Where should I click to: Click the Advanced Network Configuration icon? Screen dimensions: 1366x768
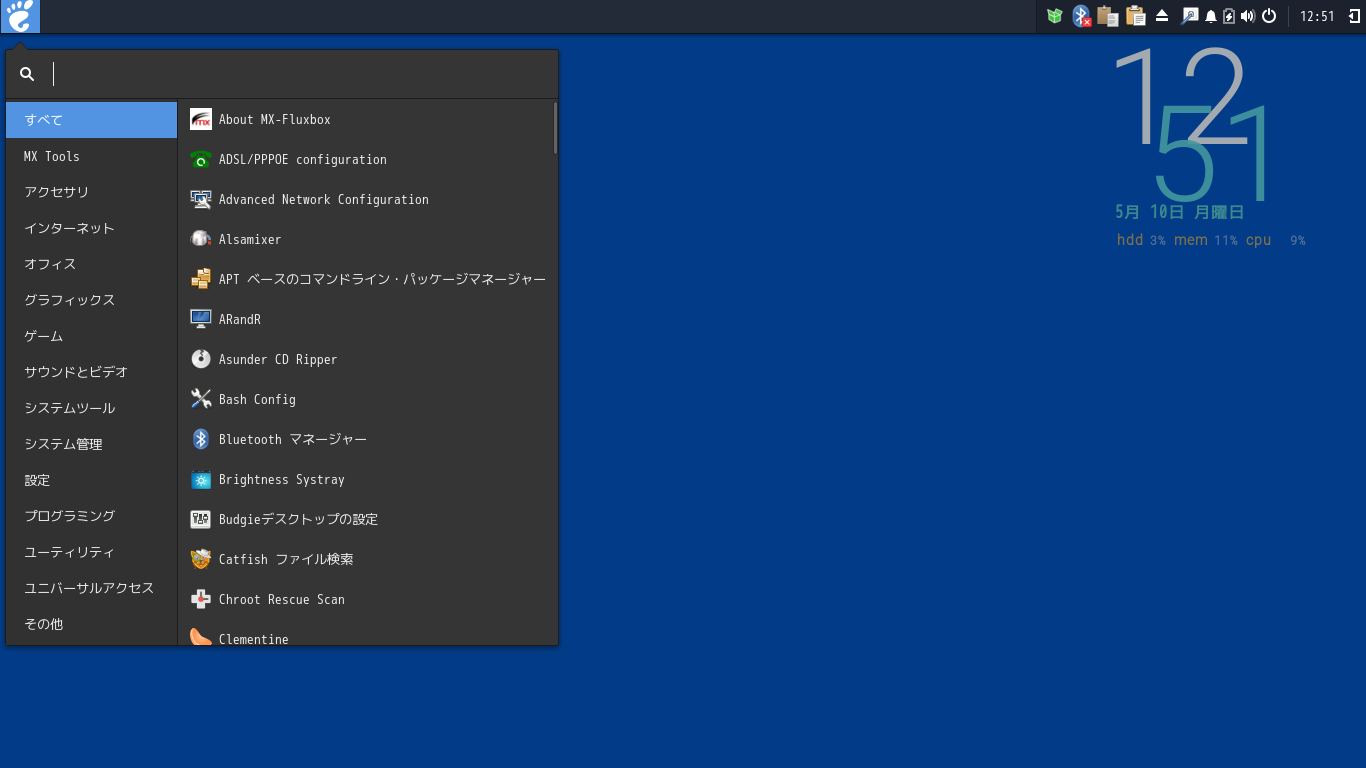(201, 199)
